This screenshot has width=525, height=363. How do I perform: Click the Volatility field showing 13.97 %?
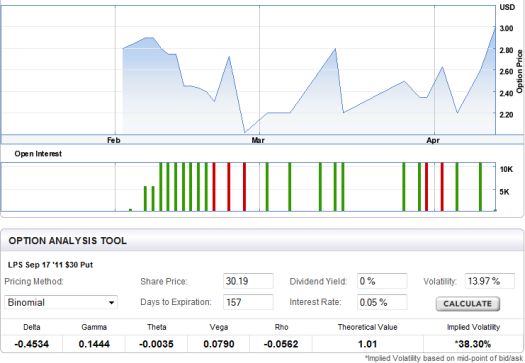point(490,281)
